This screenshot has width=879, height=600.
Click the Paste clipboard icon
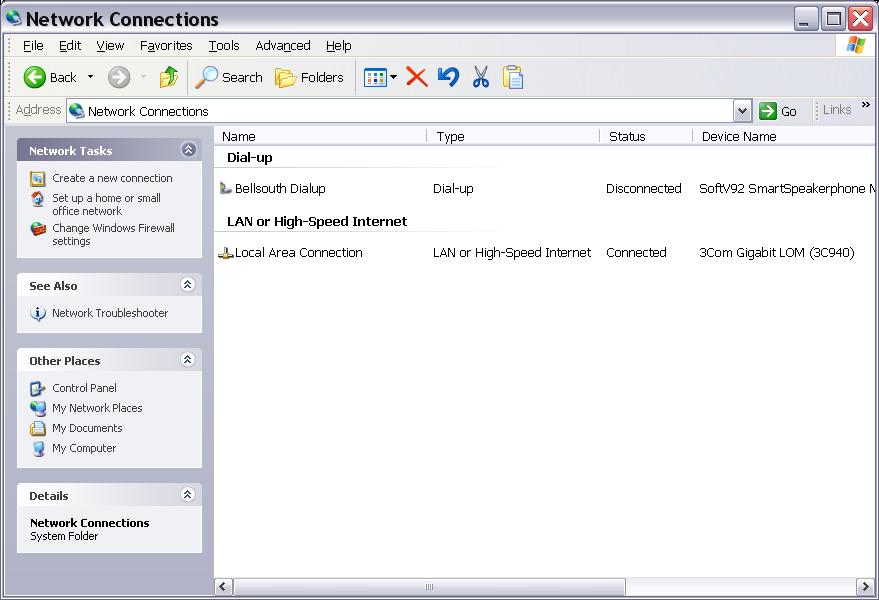[513, 77]
